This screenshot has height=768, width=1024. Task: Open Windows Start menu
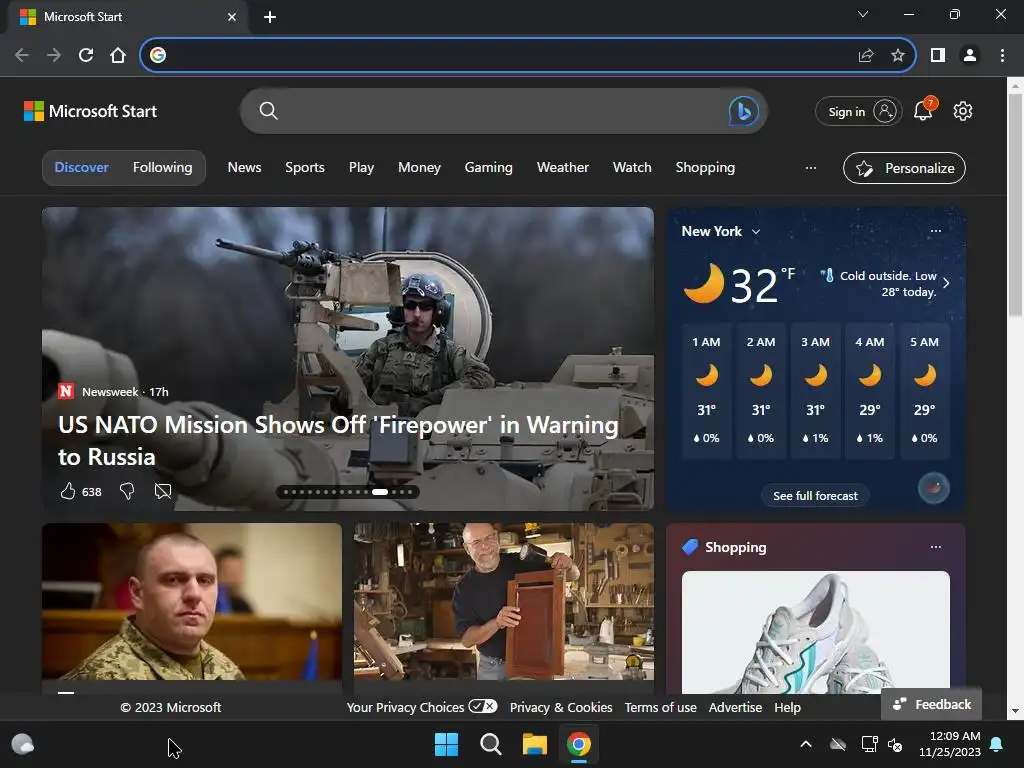[x=447, y=744]
